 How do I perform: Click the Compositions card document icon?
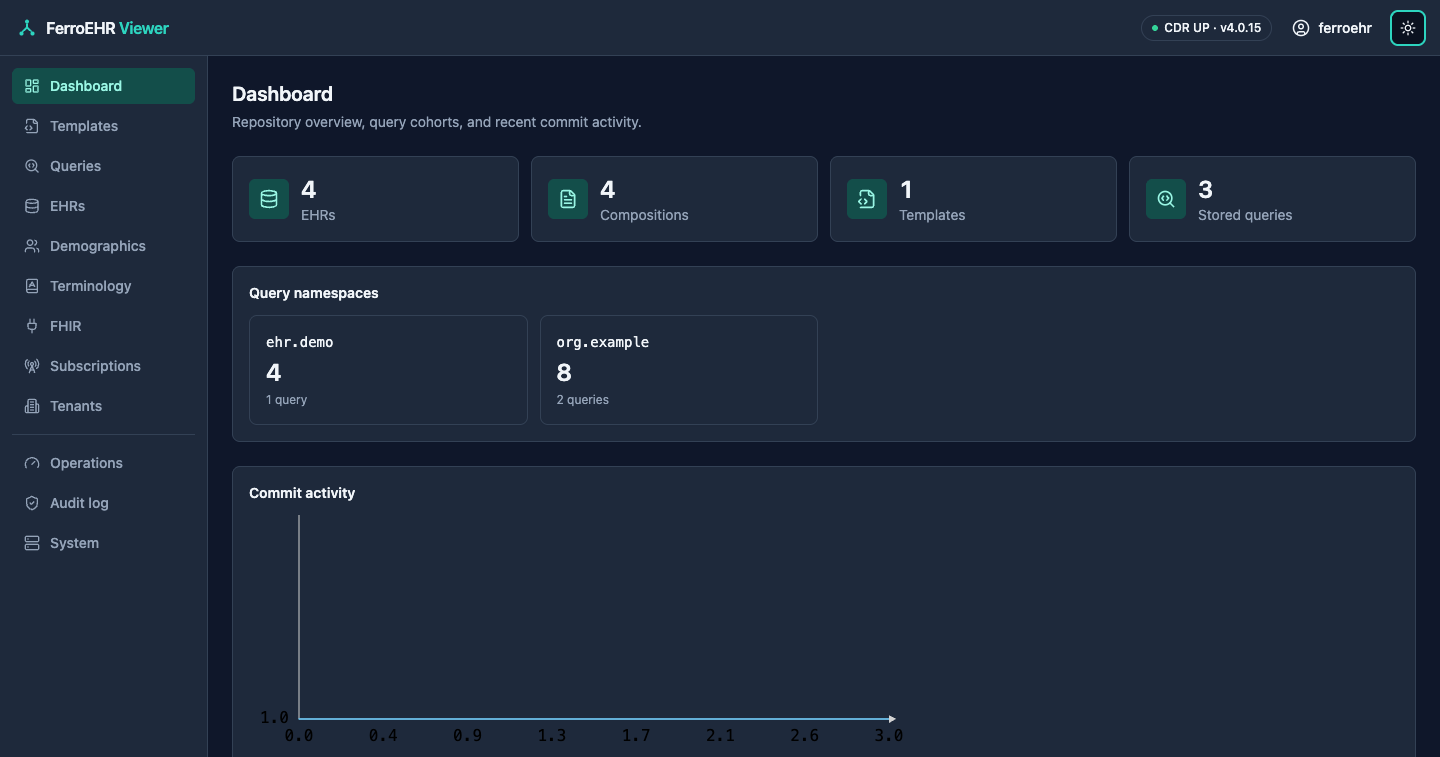coord(568,199)
